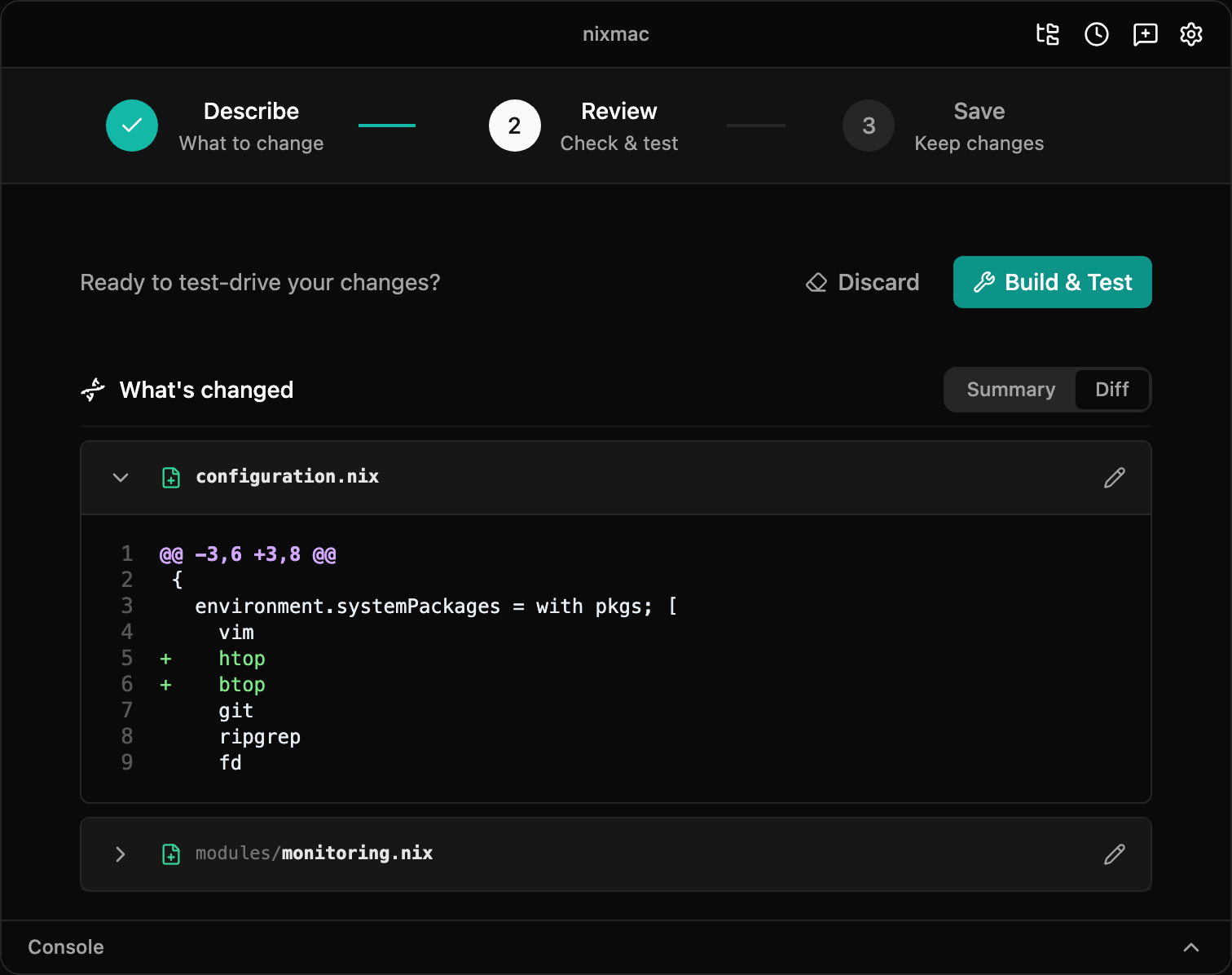Screen dimensions: 1232x975
Task: Click the What's changed heading
Action: [206, 390]
